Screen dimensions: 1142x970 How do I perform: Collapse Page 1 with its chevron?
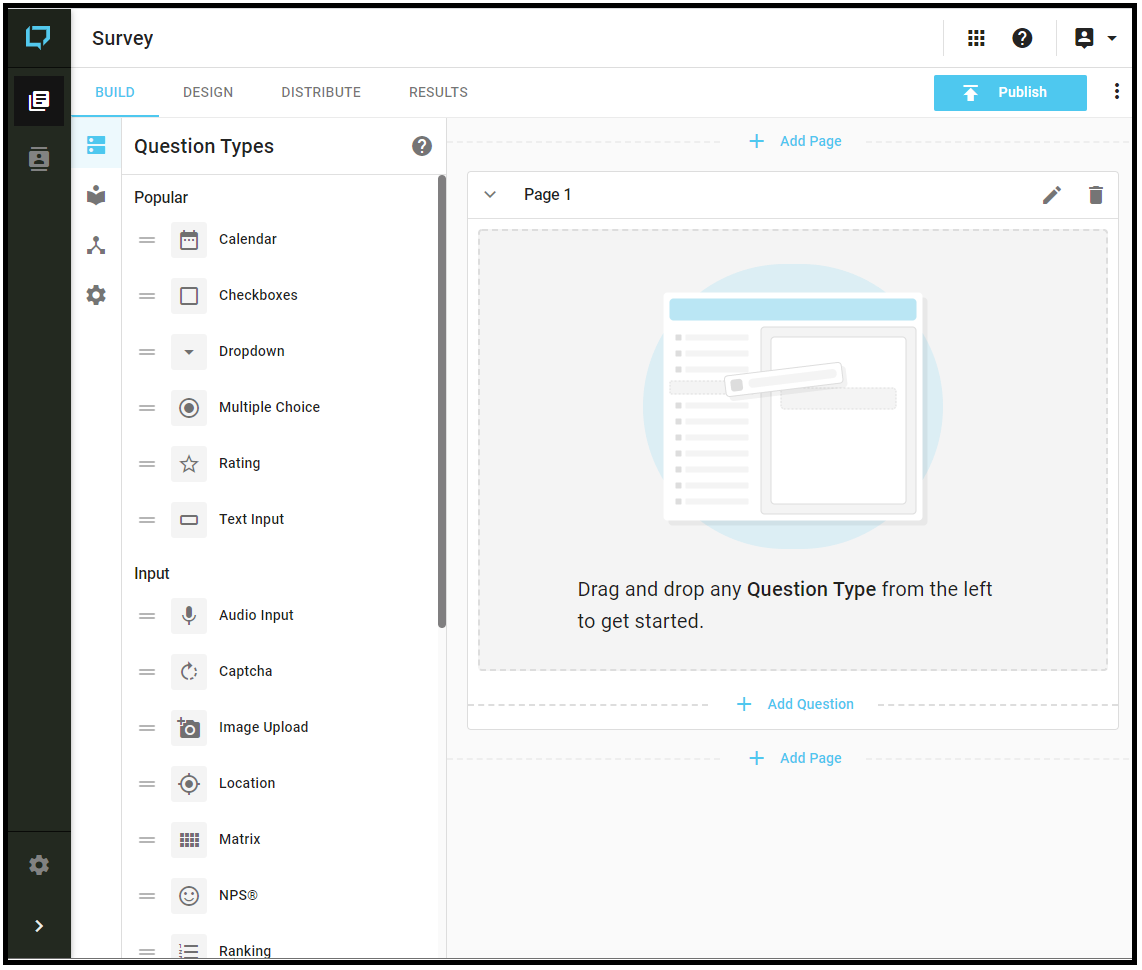[x=490, y=194]
